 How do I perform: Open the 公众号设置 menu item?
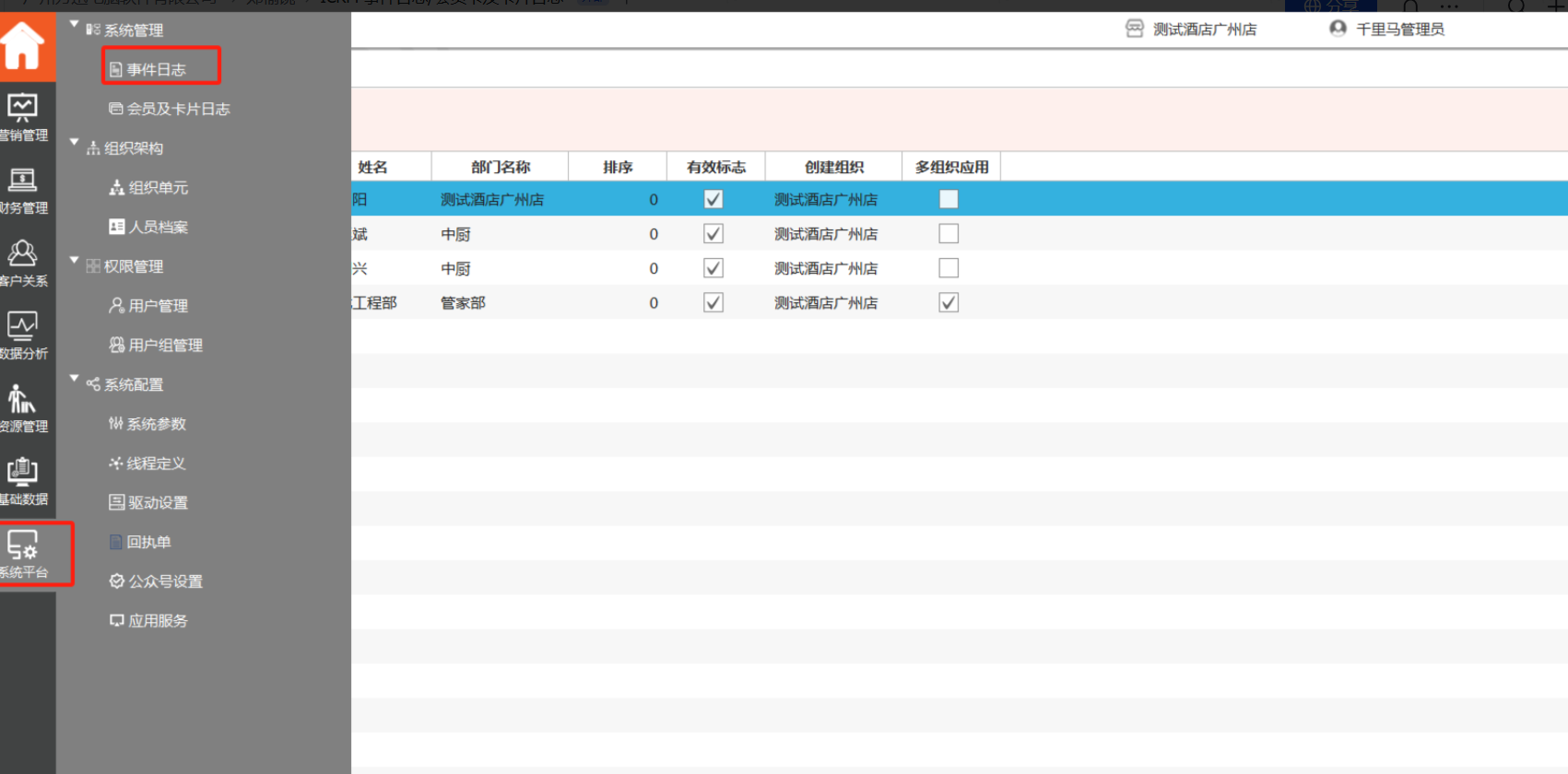click(165, 581)
